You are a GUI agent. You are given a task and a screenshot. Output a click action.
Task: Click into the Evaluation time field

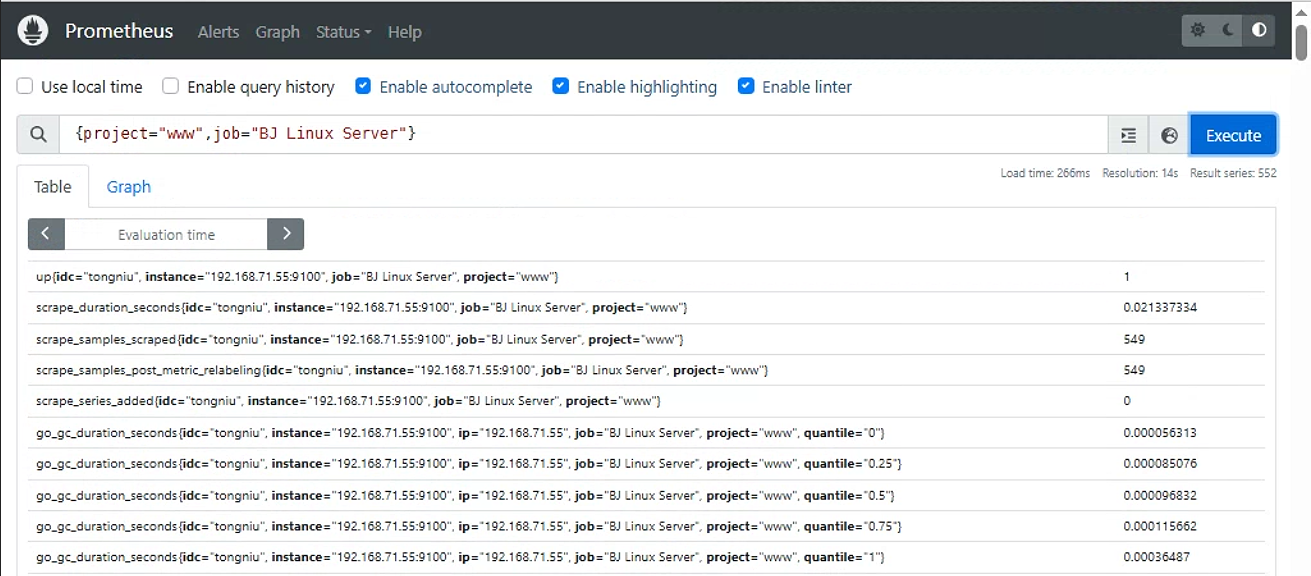pyautogui.click(x=166, y=234)
